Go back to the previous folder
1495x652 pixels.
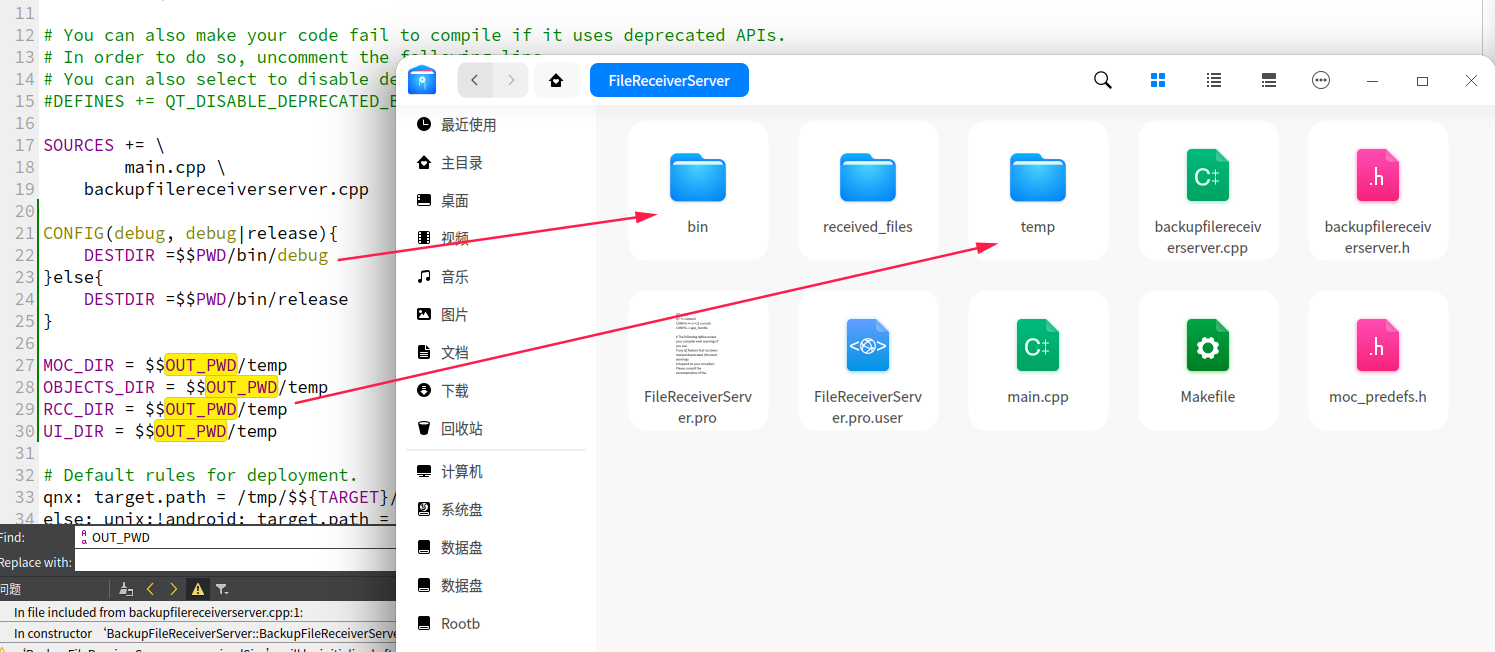pyautogui.click(x=475, y=80)
